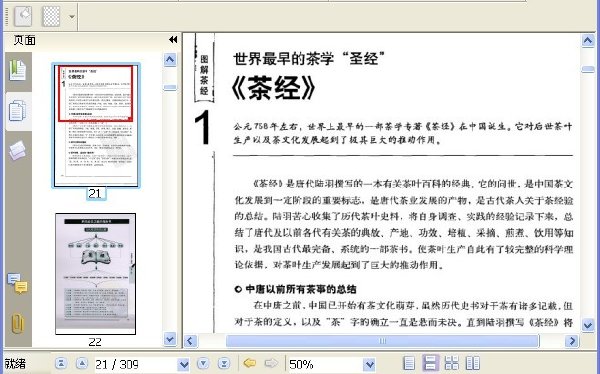Click the 就绪 status text
Viewport: 600px width, 374px height.
[15, 364]
